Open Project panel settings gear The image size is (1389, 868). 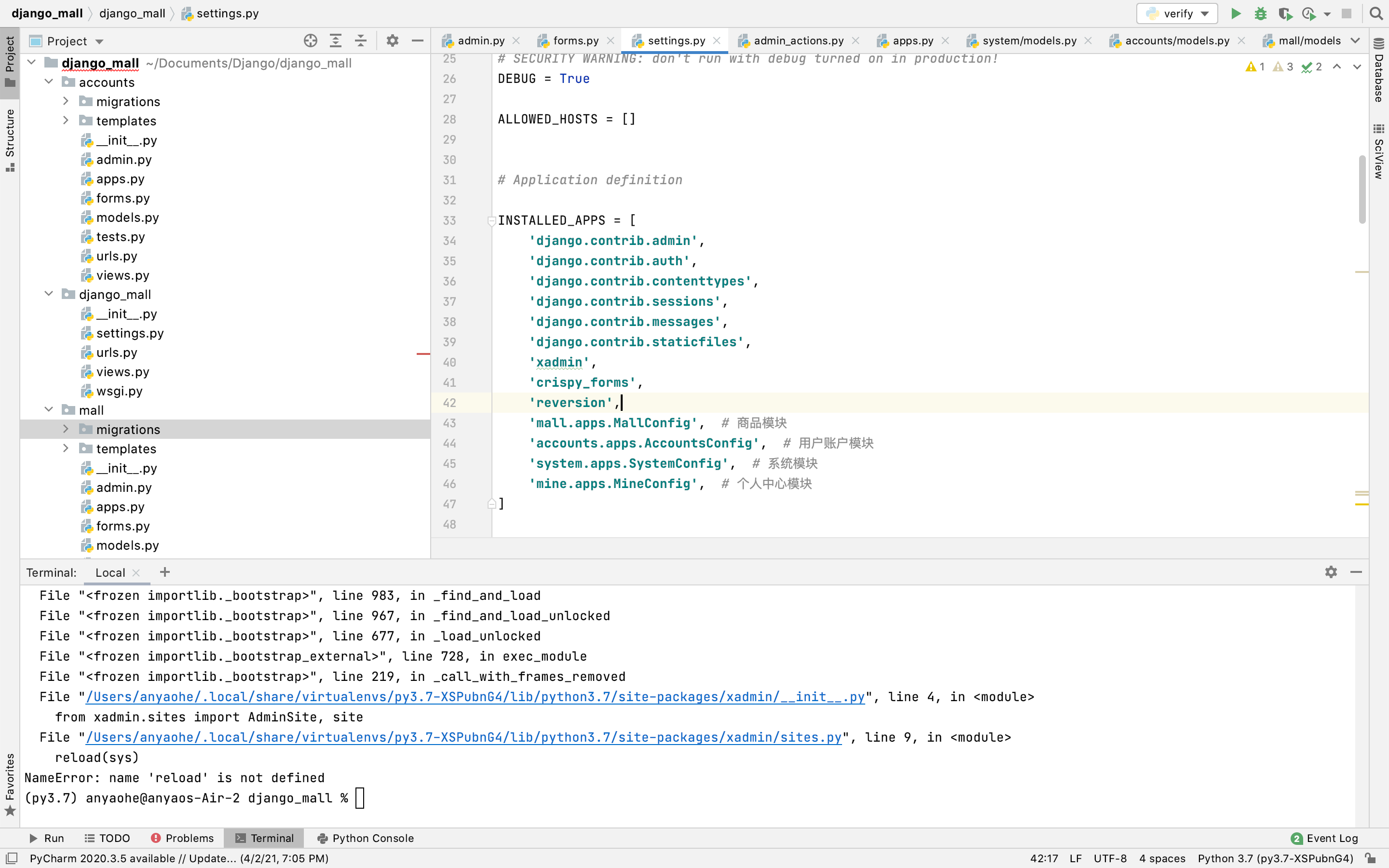[393, 41]
